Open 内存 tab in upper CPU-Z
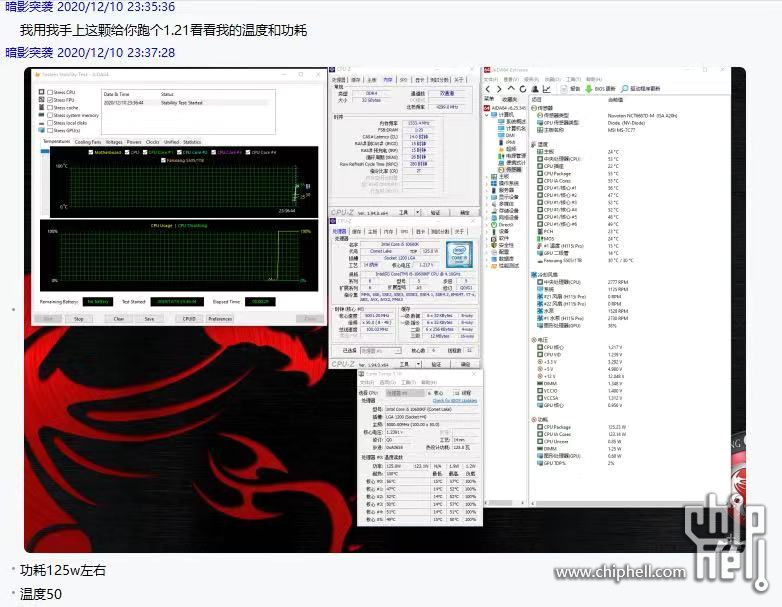The image size is (782, 607). (388, 80)
